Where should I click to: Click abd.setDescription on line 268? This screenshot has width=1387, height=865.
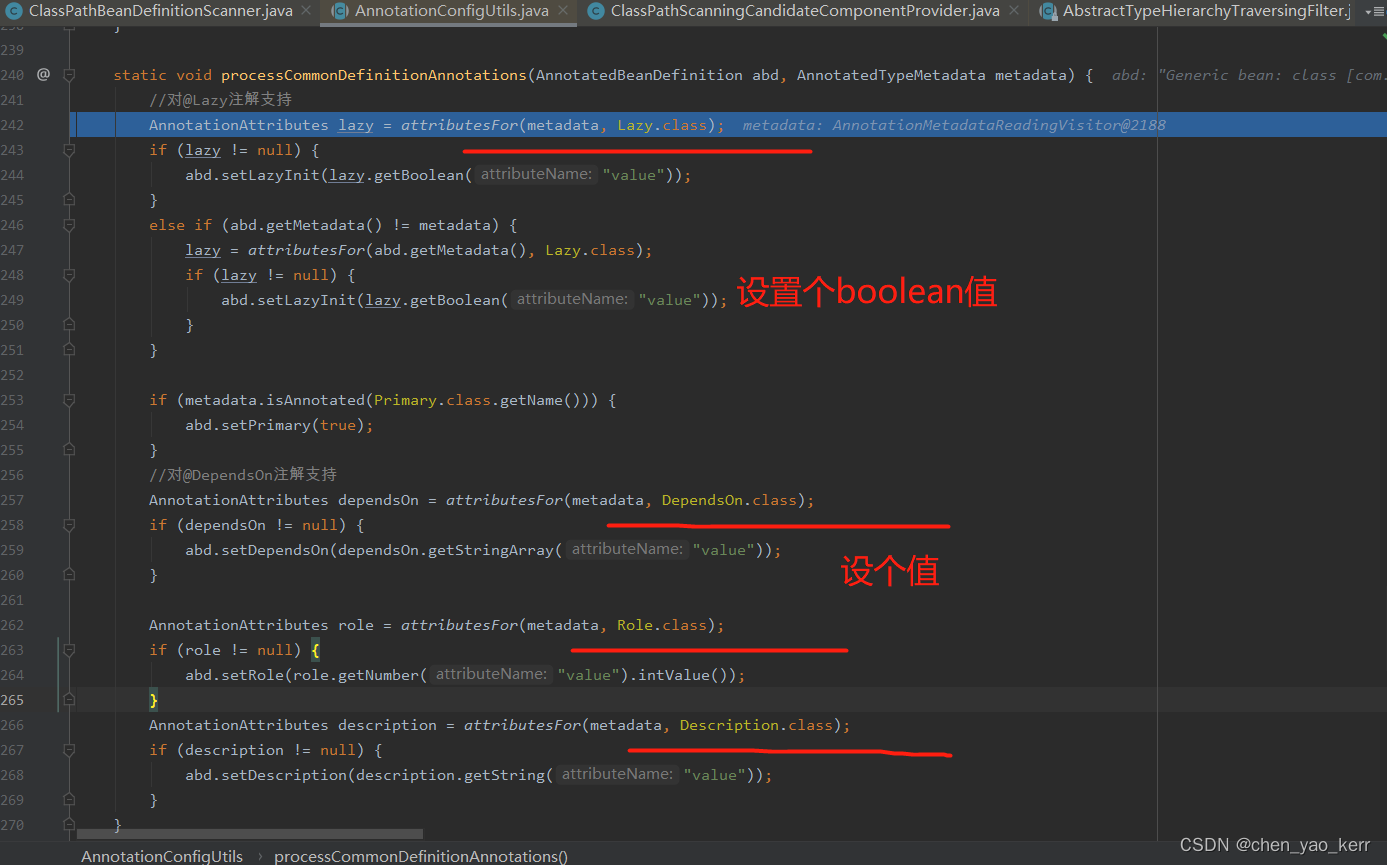click(266, 775)
